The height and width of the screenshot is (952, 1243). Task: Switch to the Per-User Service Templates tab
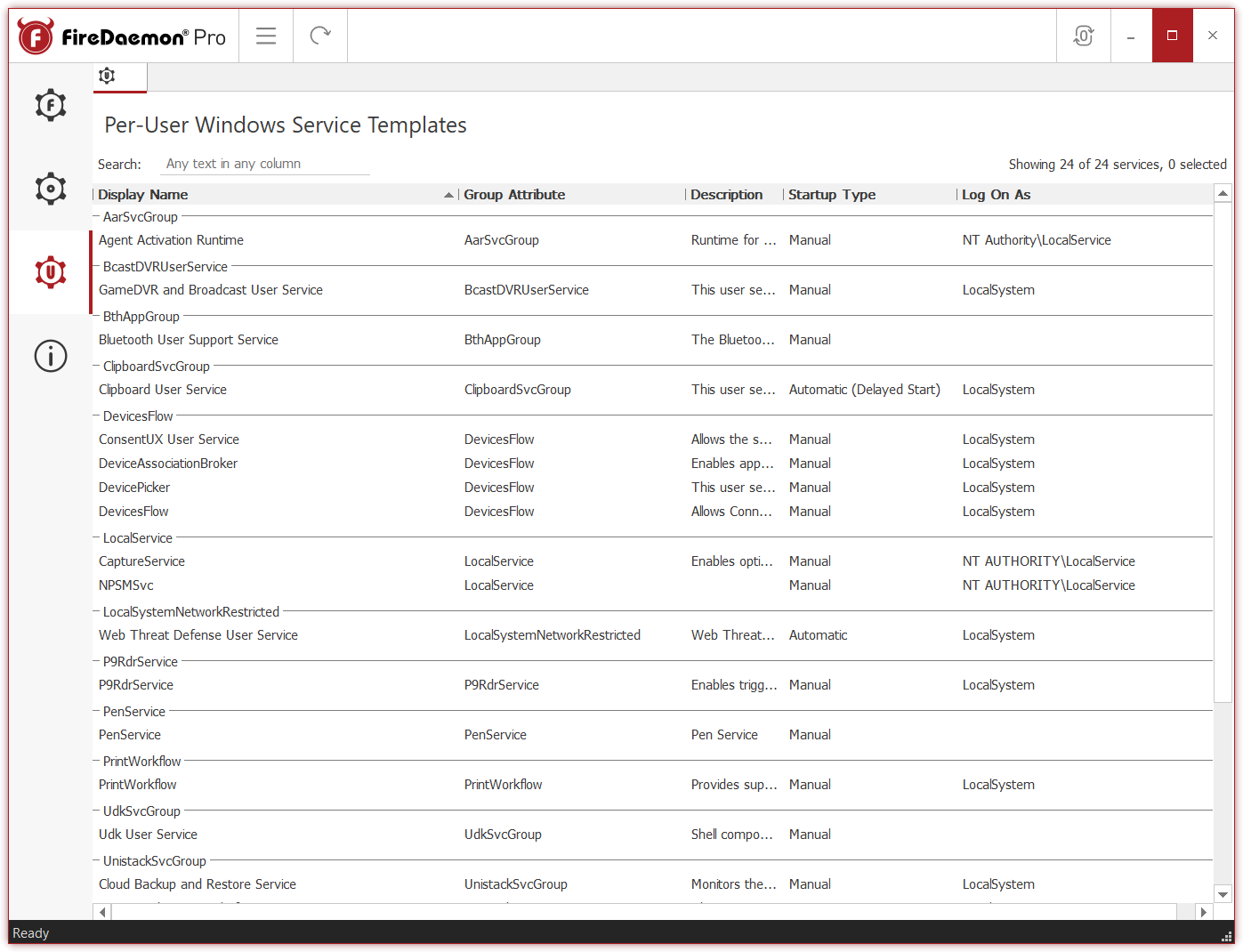pos(119,77)
